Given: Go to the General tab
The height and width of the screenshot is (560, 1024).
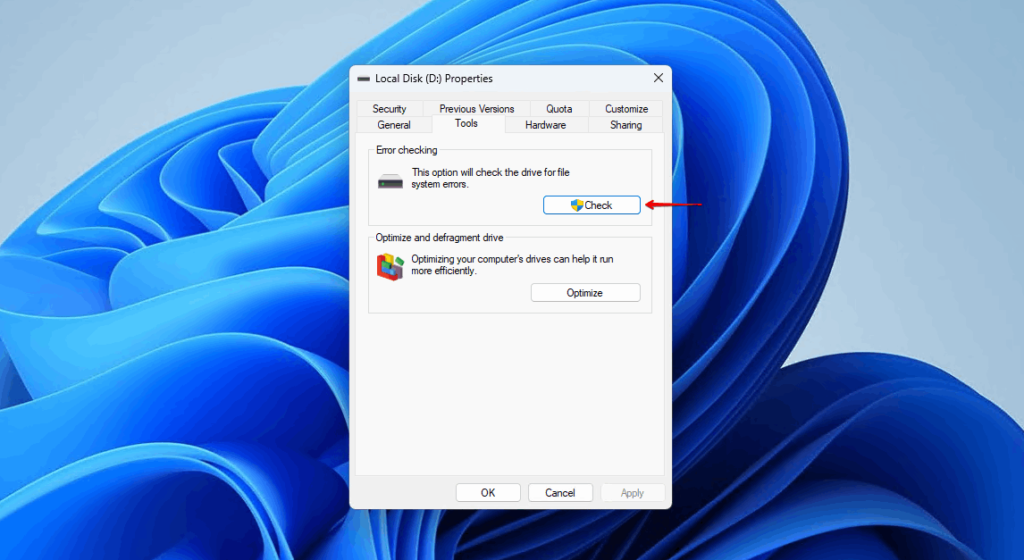Looking at the screenshot, I should (394, 125).
